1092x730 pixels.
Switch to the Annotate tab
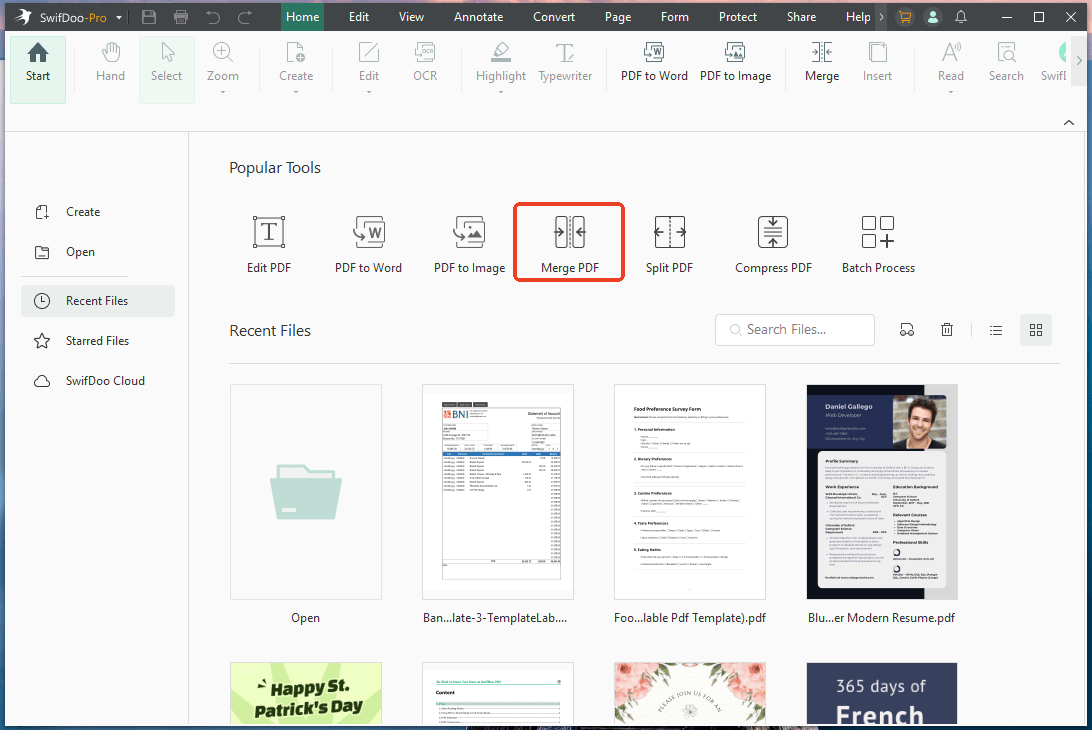[478, 17]
